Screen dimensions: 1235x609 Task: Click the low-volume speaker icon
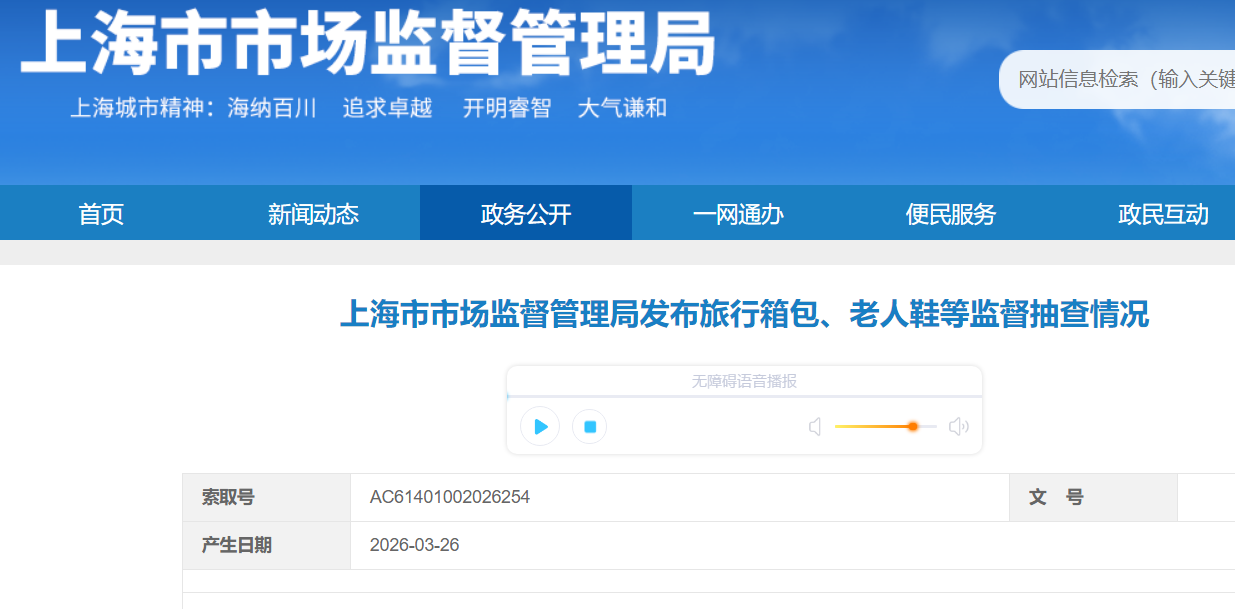[815, 427]
